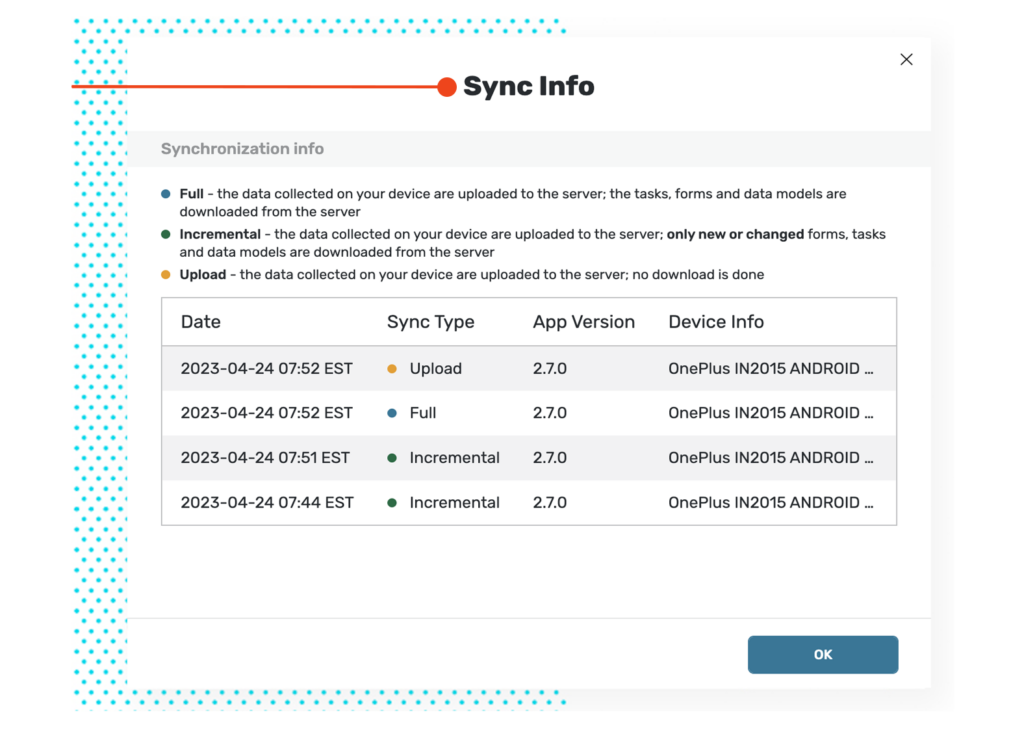
Task: Select the Synchronization info section header
Action: (x=242, y=148)
